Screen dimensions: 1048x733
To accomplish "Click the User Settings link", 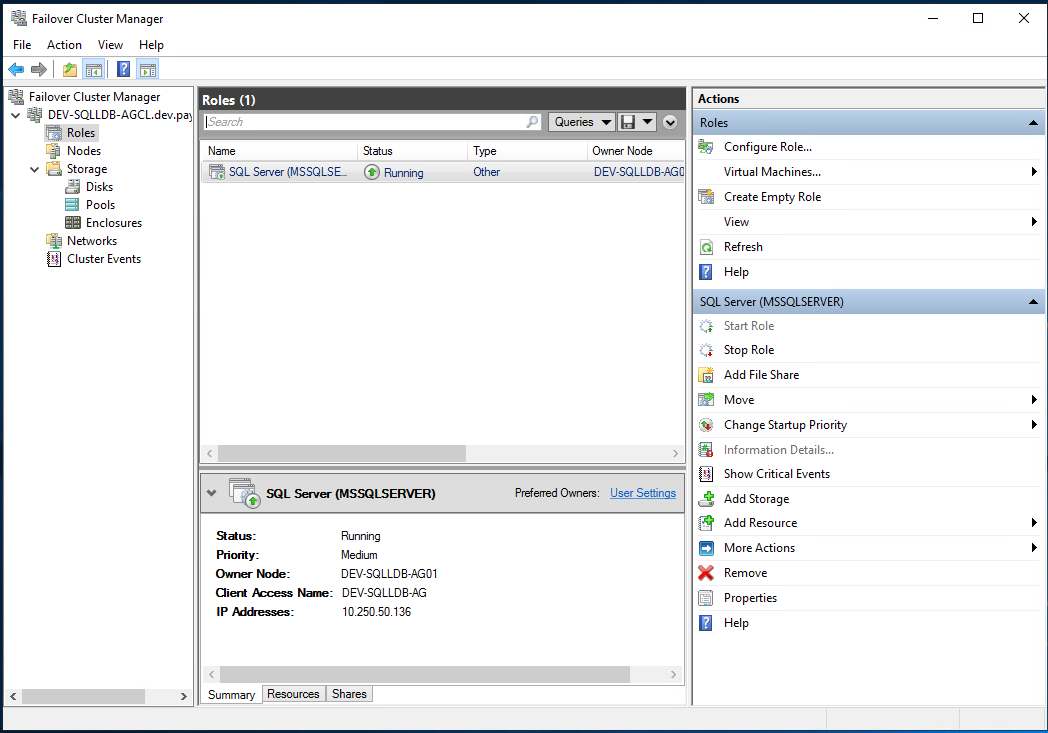I will pos(643,492).
